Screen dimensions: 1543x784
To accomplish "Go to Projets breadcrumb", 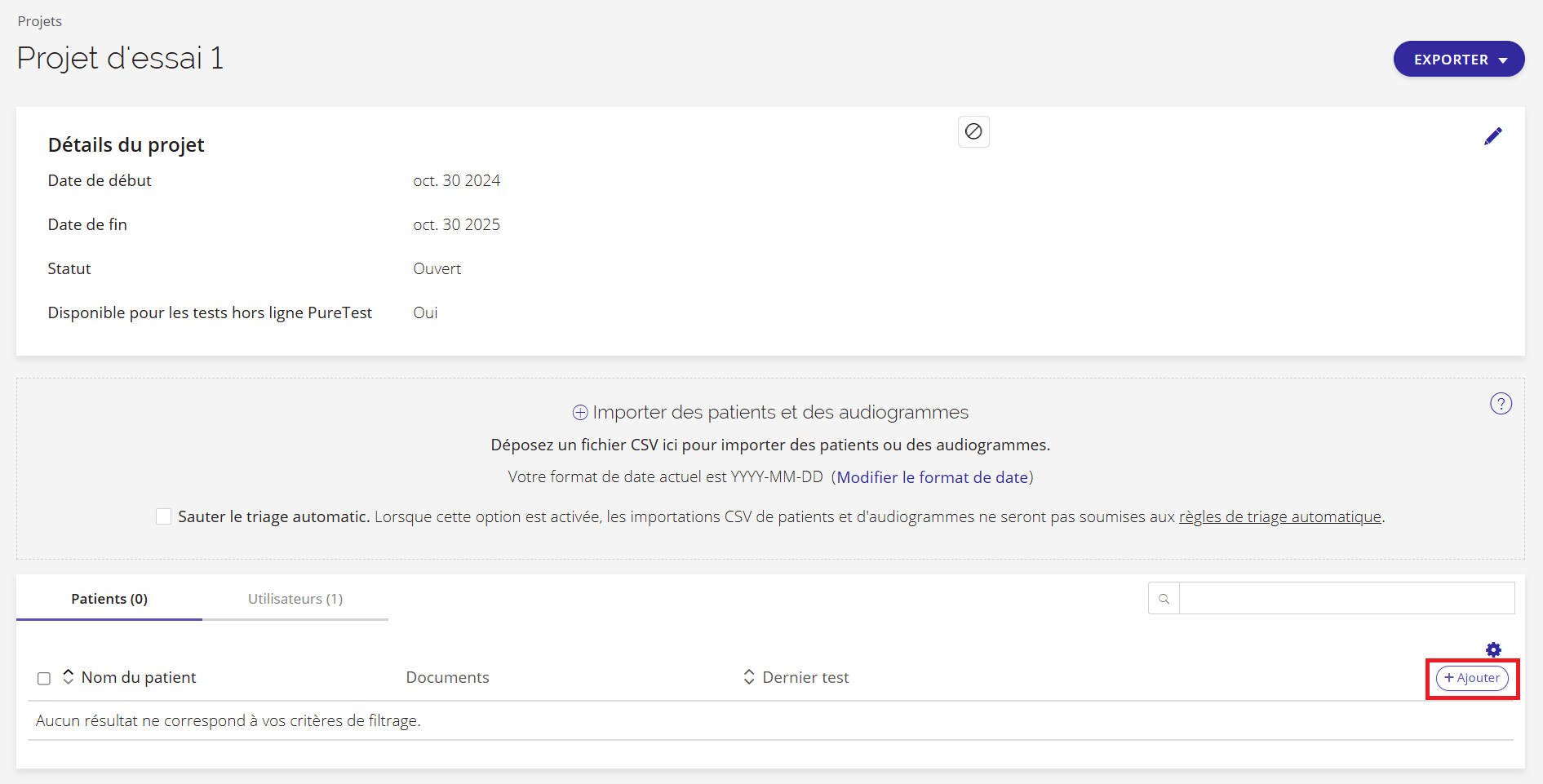I will pyautogui.click(x=40, y=21).
